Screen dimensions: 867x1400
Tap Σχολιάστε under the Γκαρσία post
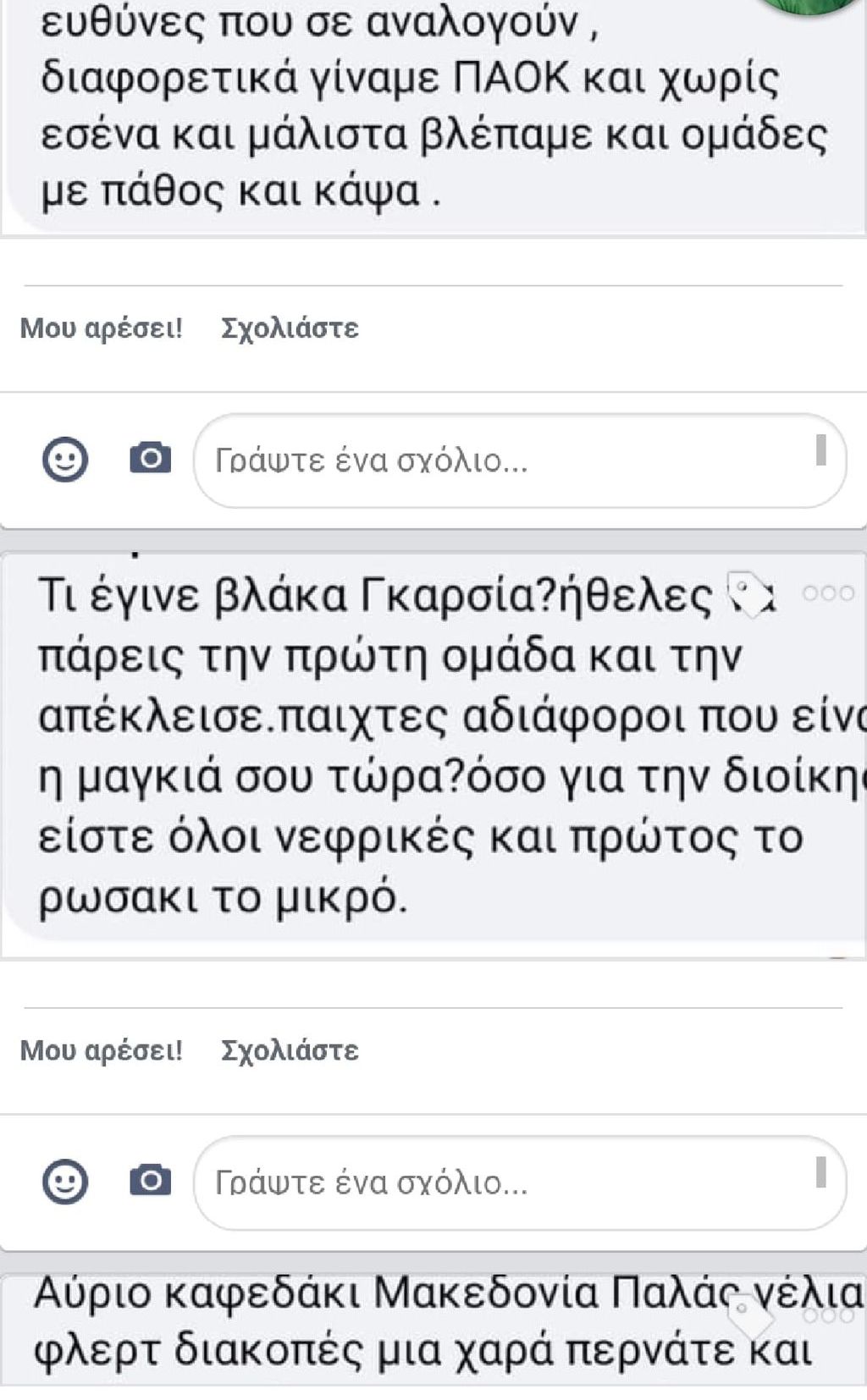(290, 1050)
